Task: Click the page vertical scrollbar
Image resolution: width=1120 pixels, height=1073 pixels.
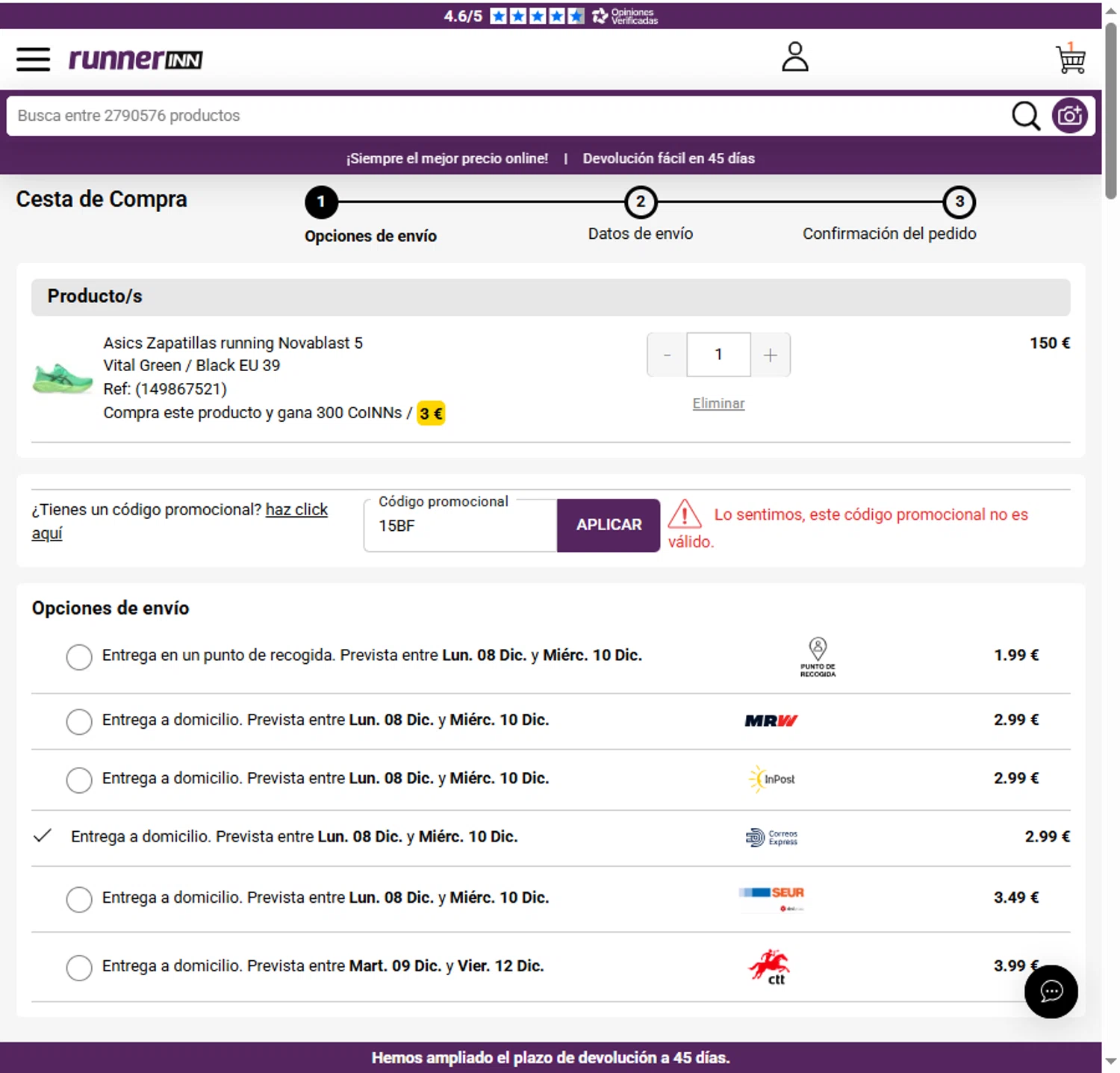Action: [x=1111, y=112]
